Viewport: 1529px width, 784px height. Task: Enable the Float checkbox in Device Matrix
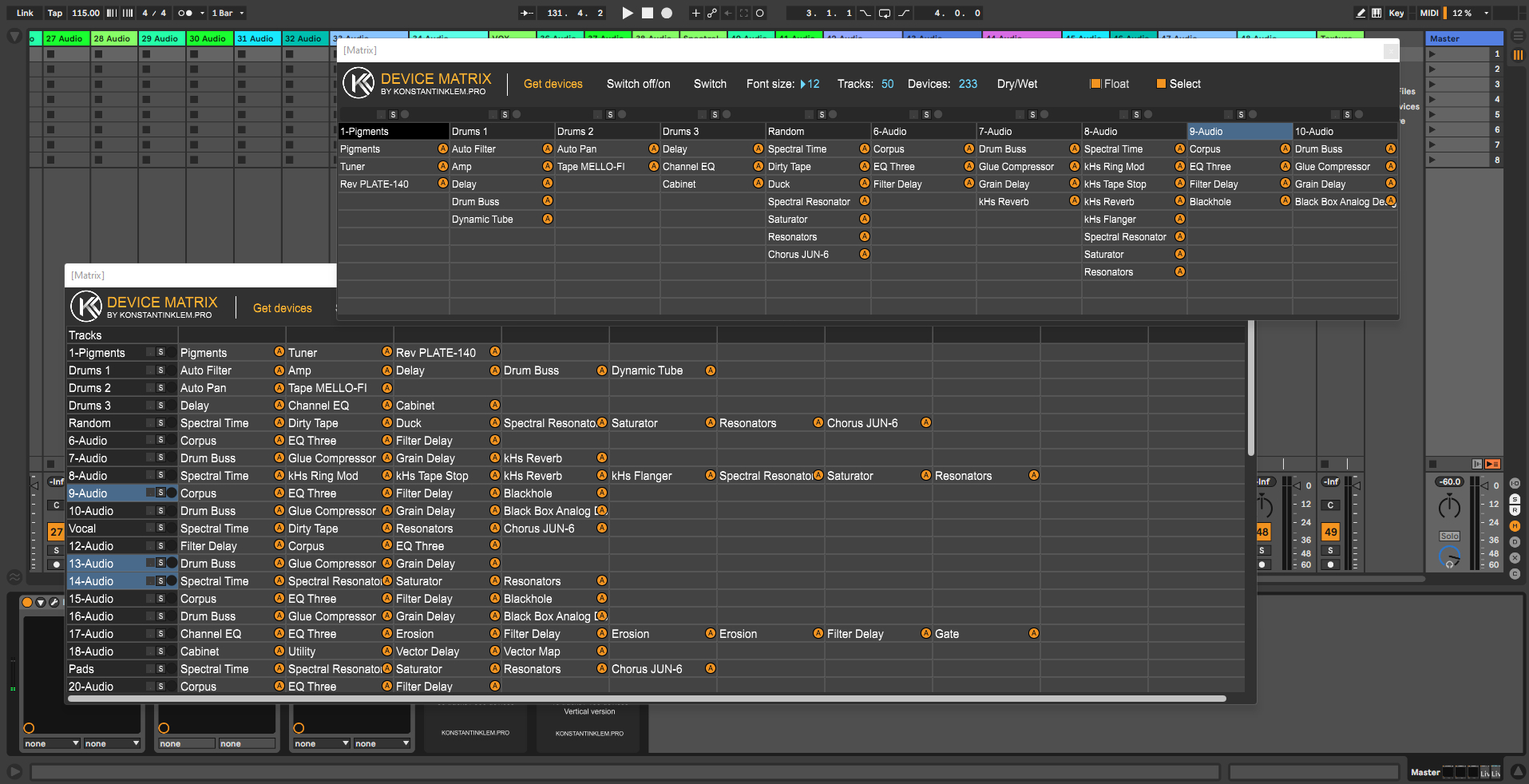click(1095, 84)
